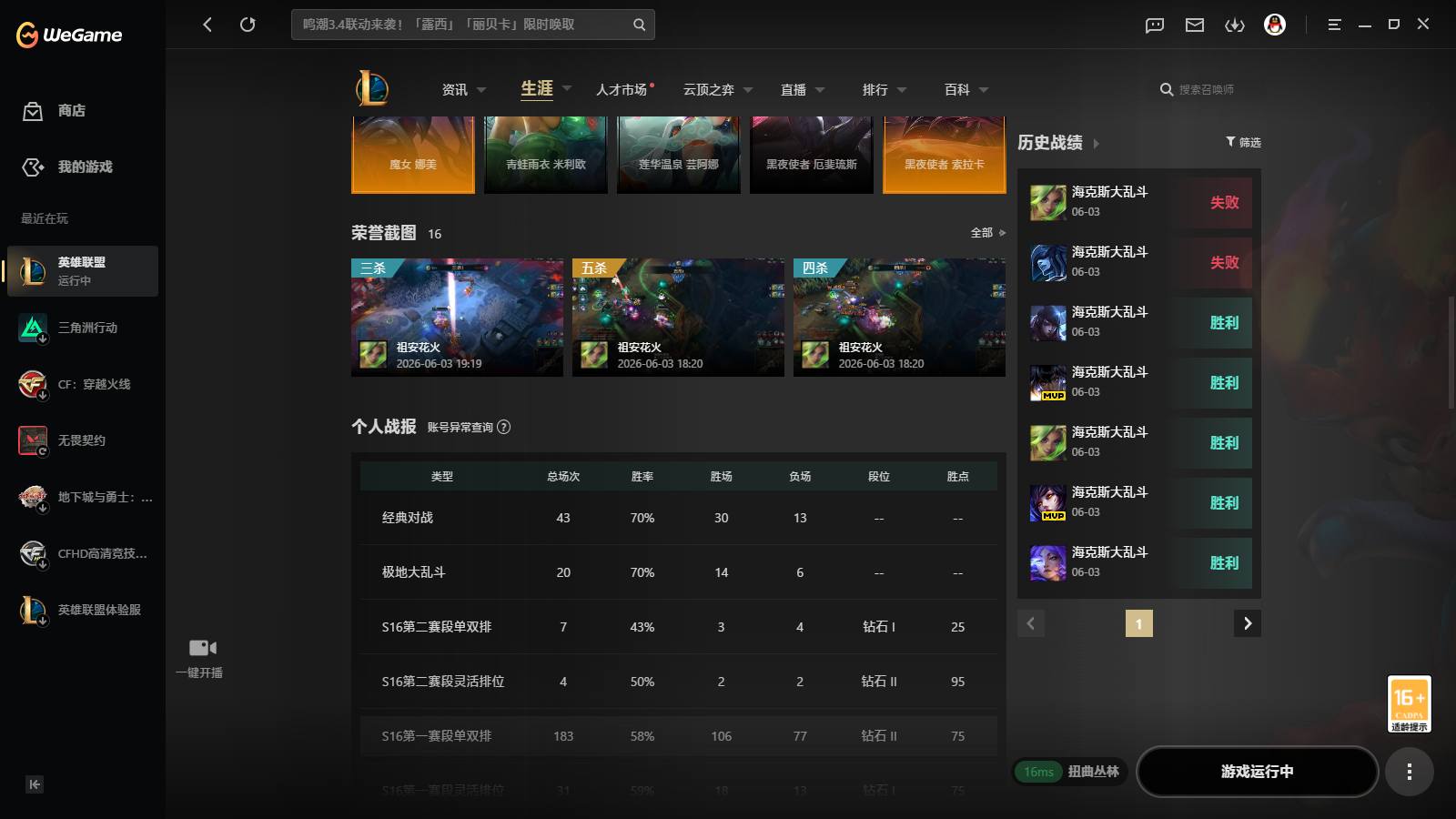1456x819 pixels.
Task: Open the 筛选 filter for match history
Action: tap(1243, 142)
